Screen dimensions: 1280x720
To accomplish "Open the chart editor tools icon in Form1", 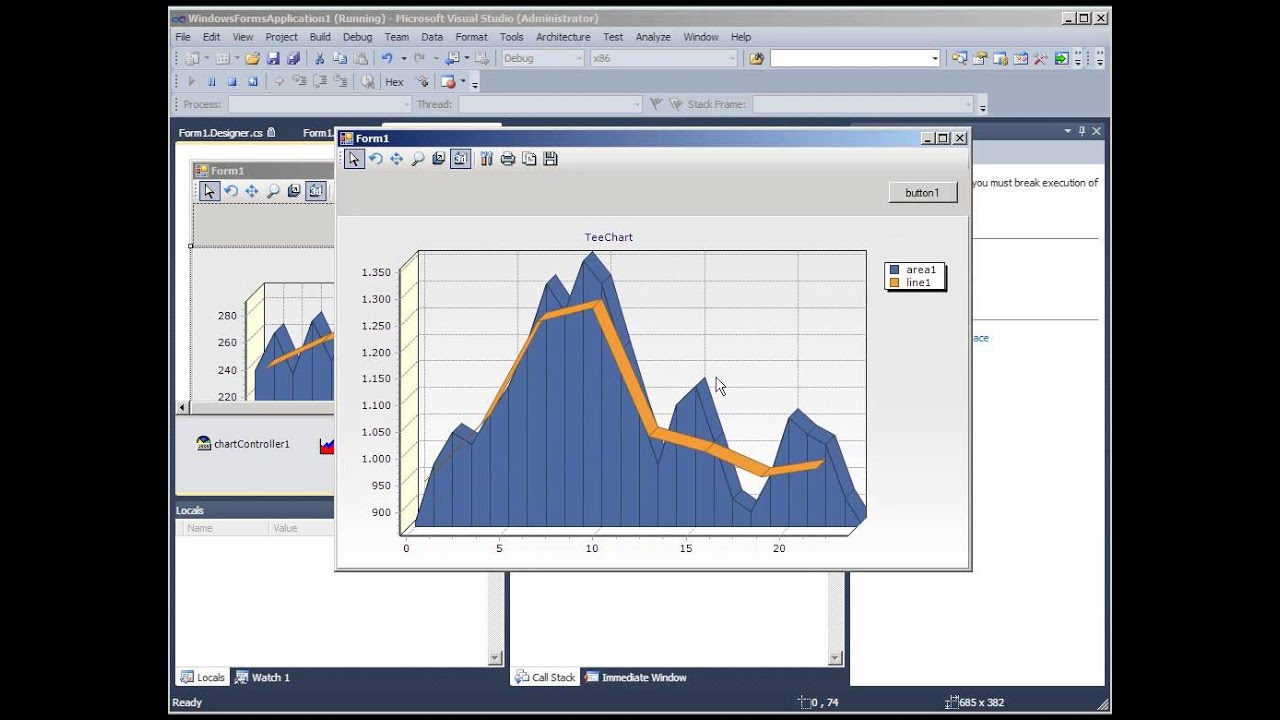I will (487, 159).
